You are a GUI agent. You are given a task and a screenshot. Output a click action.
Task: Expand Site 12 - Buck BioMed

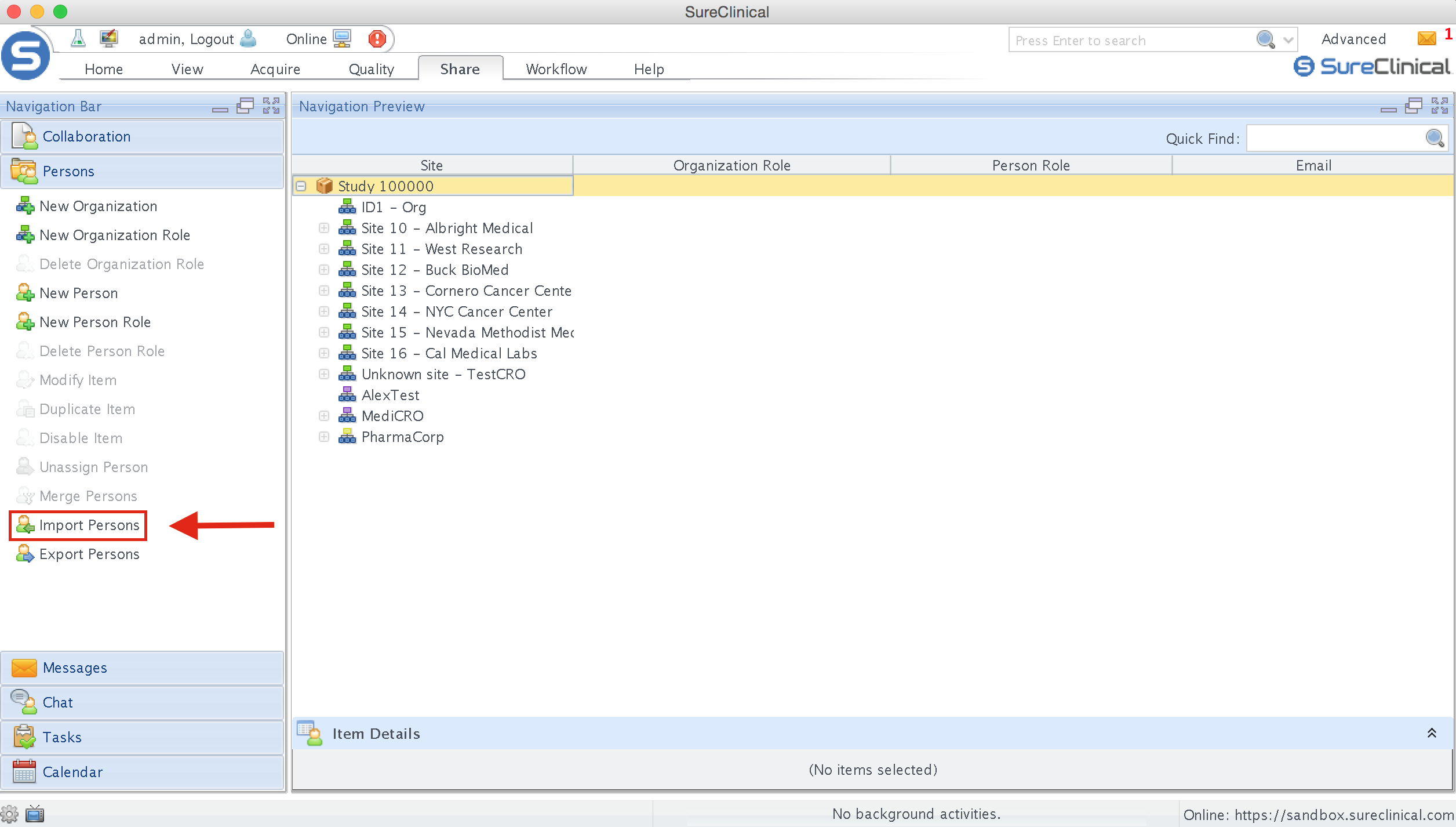(324, 270)
